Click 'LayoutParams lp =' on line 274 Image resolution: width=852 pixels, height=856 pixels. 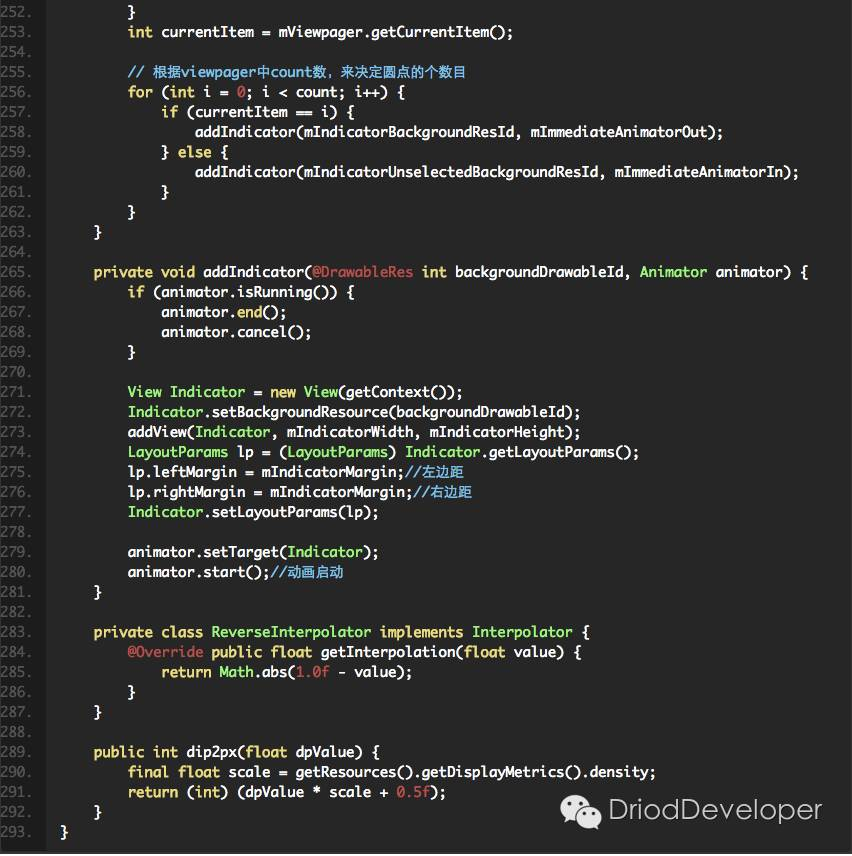pos(199,452)
